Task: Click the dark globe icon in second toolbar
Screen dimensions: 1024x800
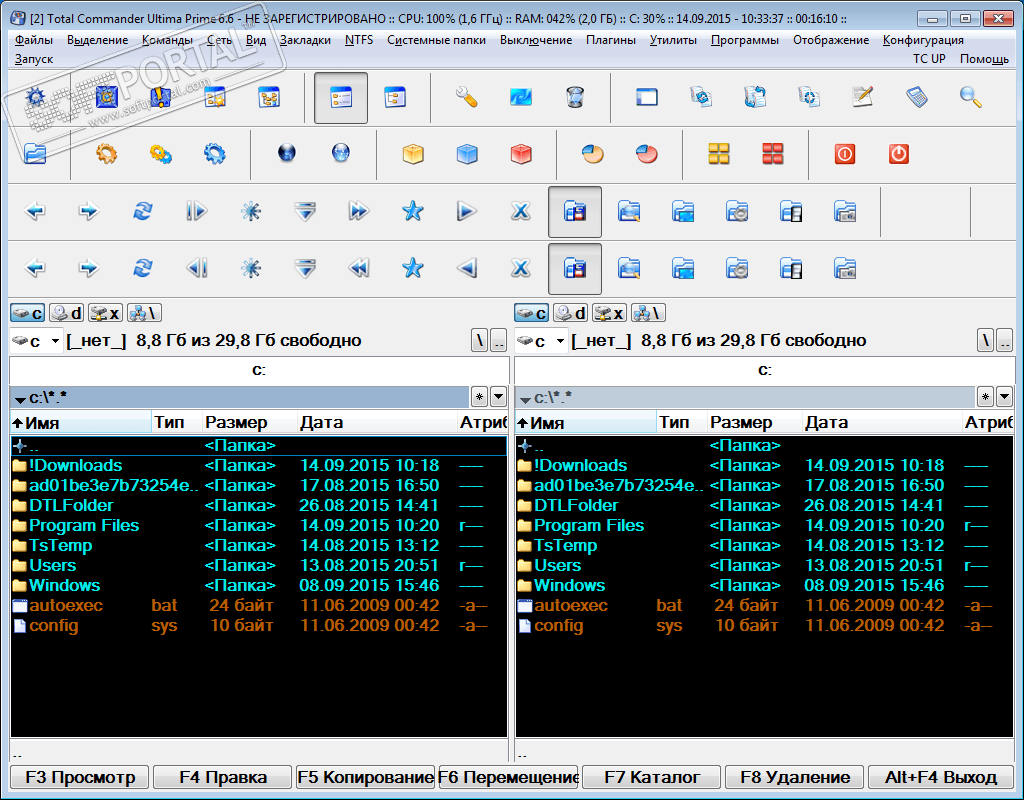Action: [x=287, y=154]
